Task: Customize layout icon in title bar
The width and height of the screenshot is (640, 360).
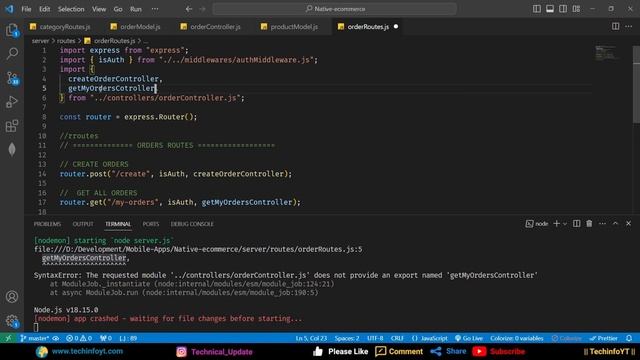Action: point(576,9)
